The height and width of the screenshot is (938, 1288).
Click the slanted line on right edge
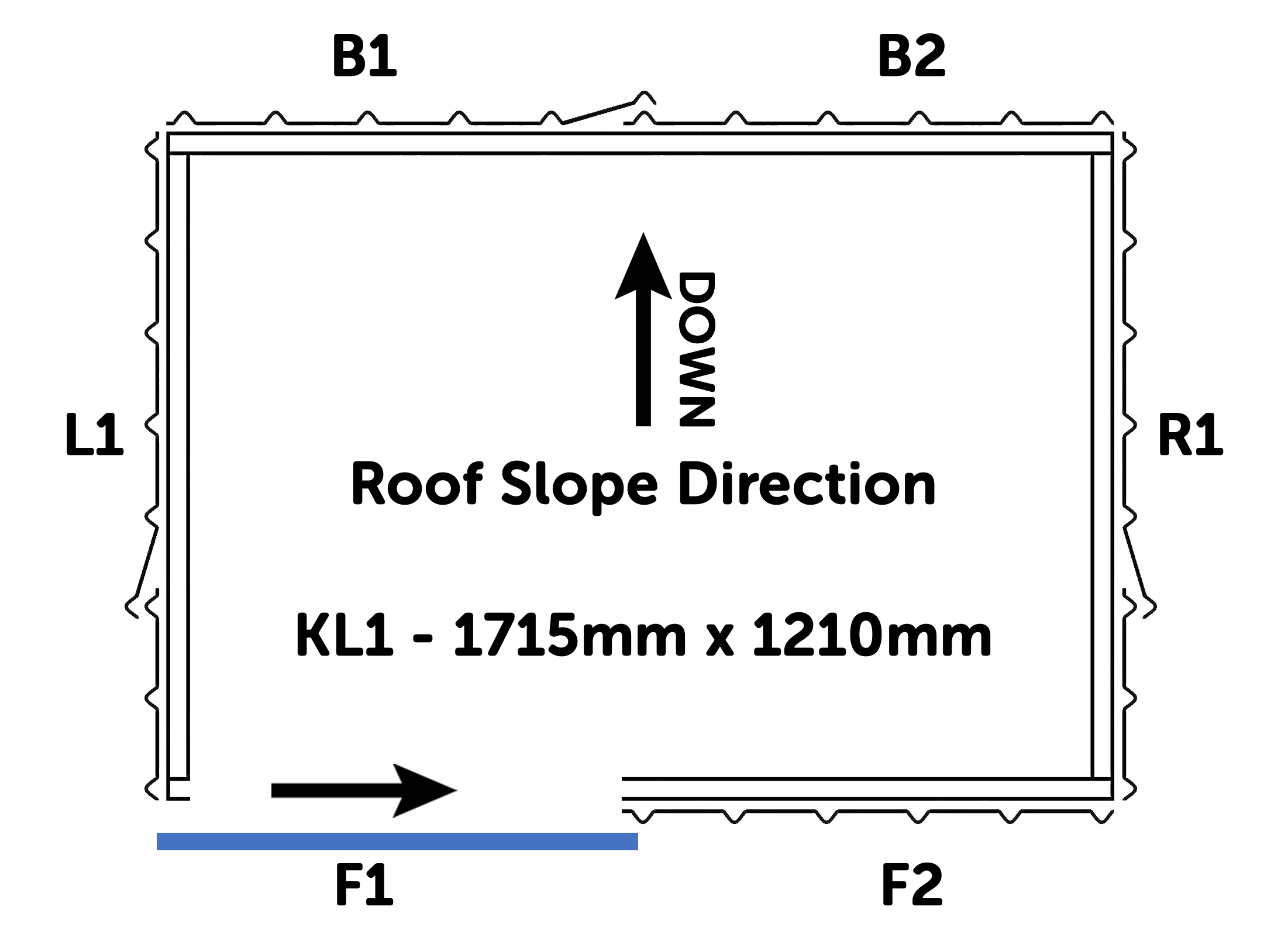click(1135, 560)
